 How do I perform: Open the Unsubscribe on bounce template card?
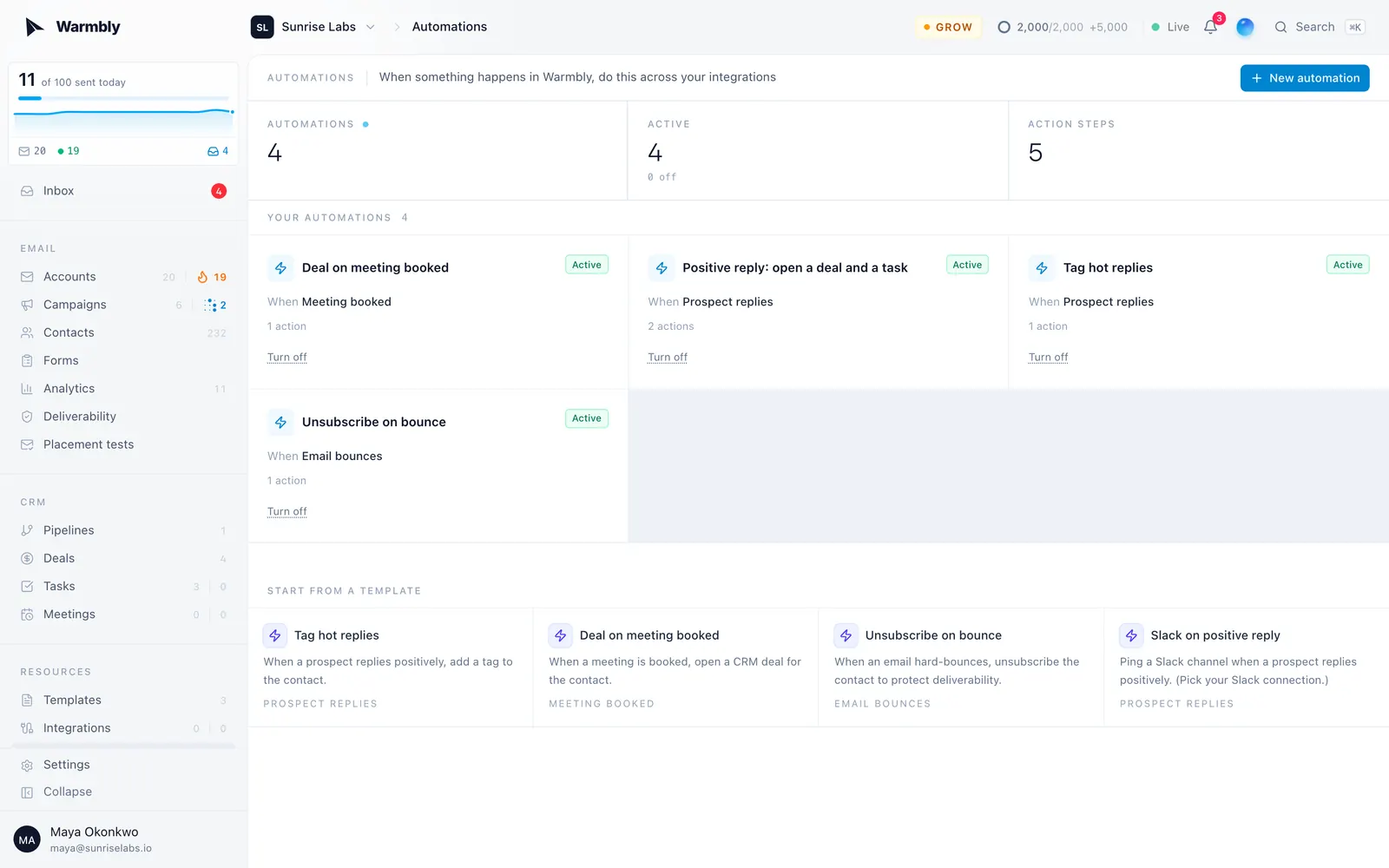point(961,667)
